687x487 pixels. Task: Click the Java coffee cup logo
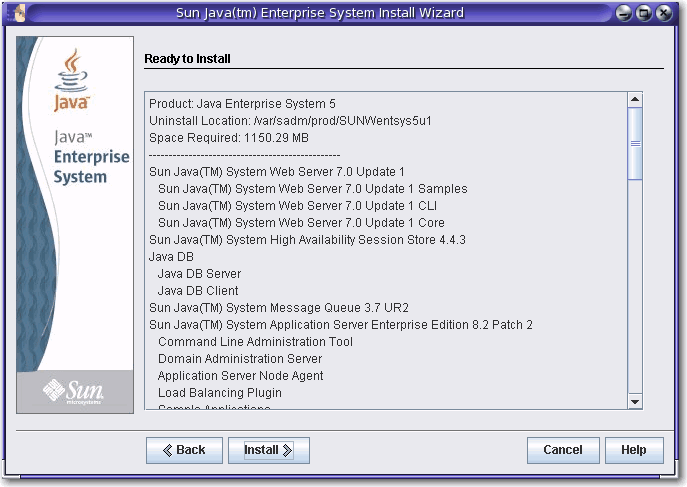(71, 80)
